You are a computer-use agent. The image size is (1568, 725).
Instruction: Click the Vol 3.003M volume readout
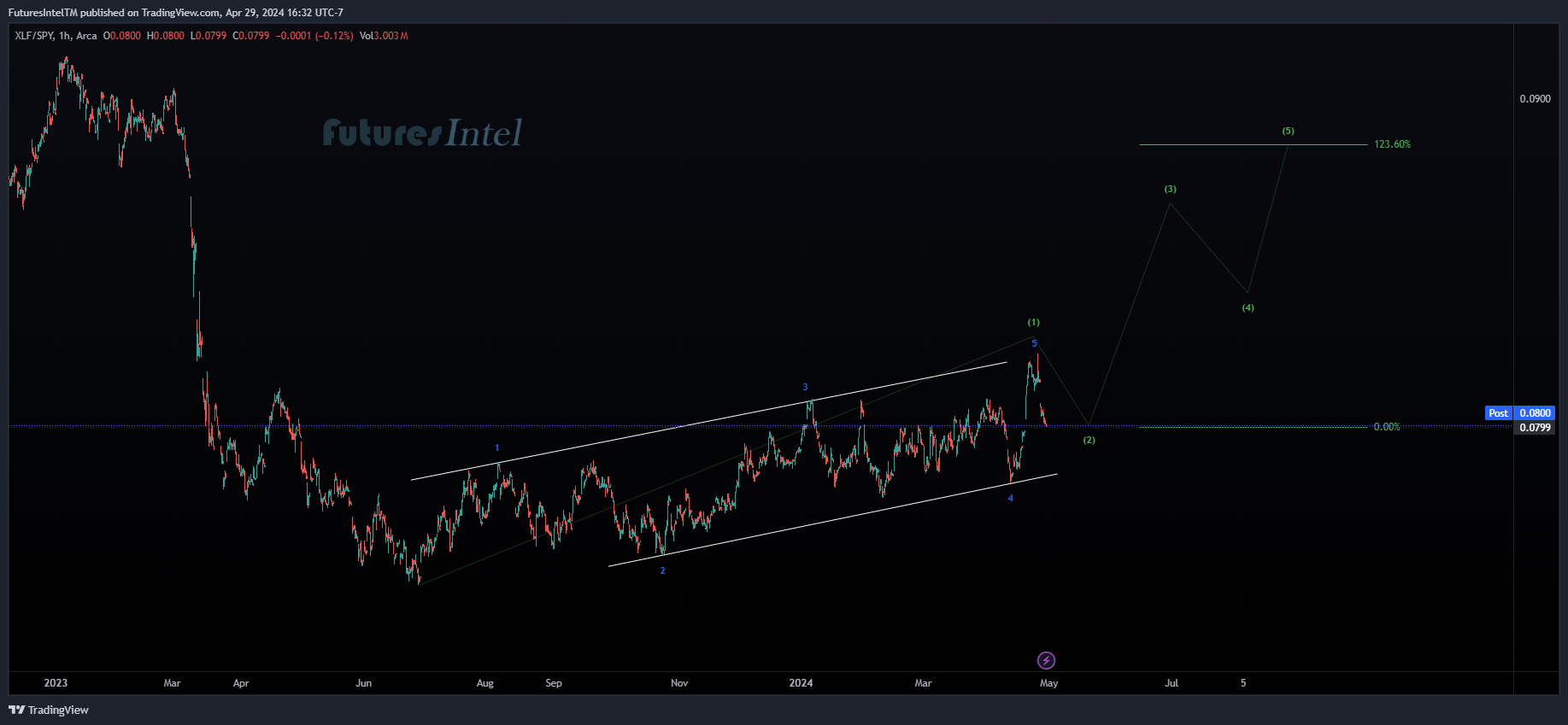(384, 36)
